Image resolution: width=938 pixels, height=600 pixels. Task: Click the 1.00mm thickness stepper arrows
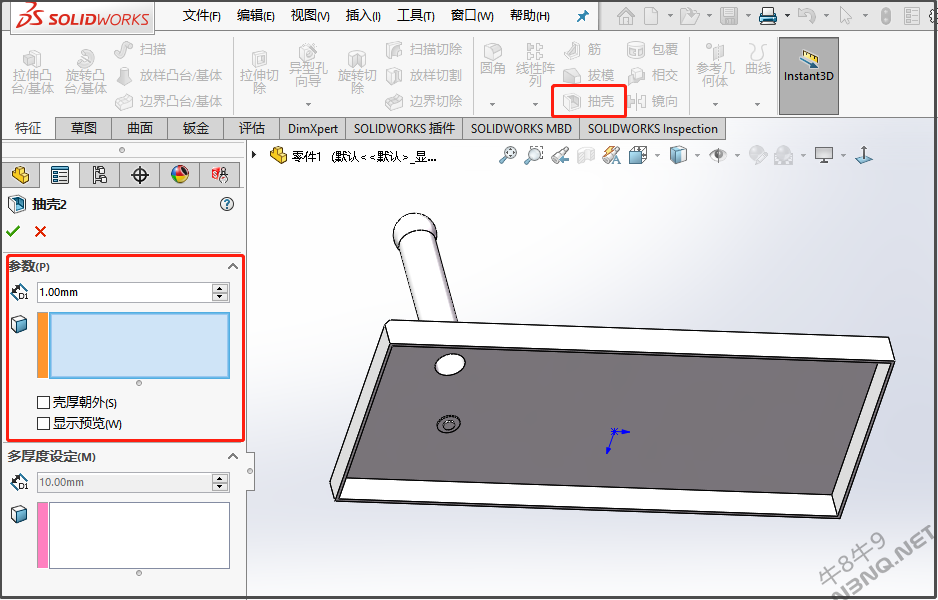tap(220, 293)
